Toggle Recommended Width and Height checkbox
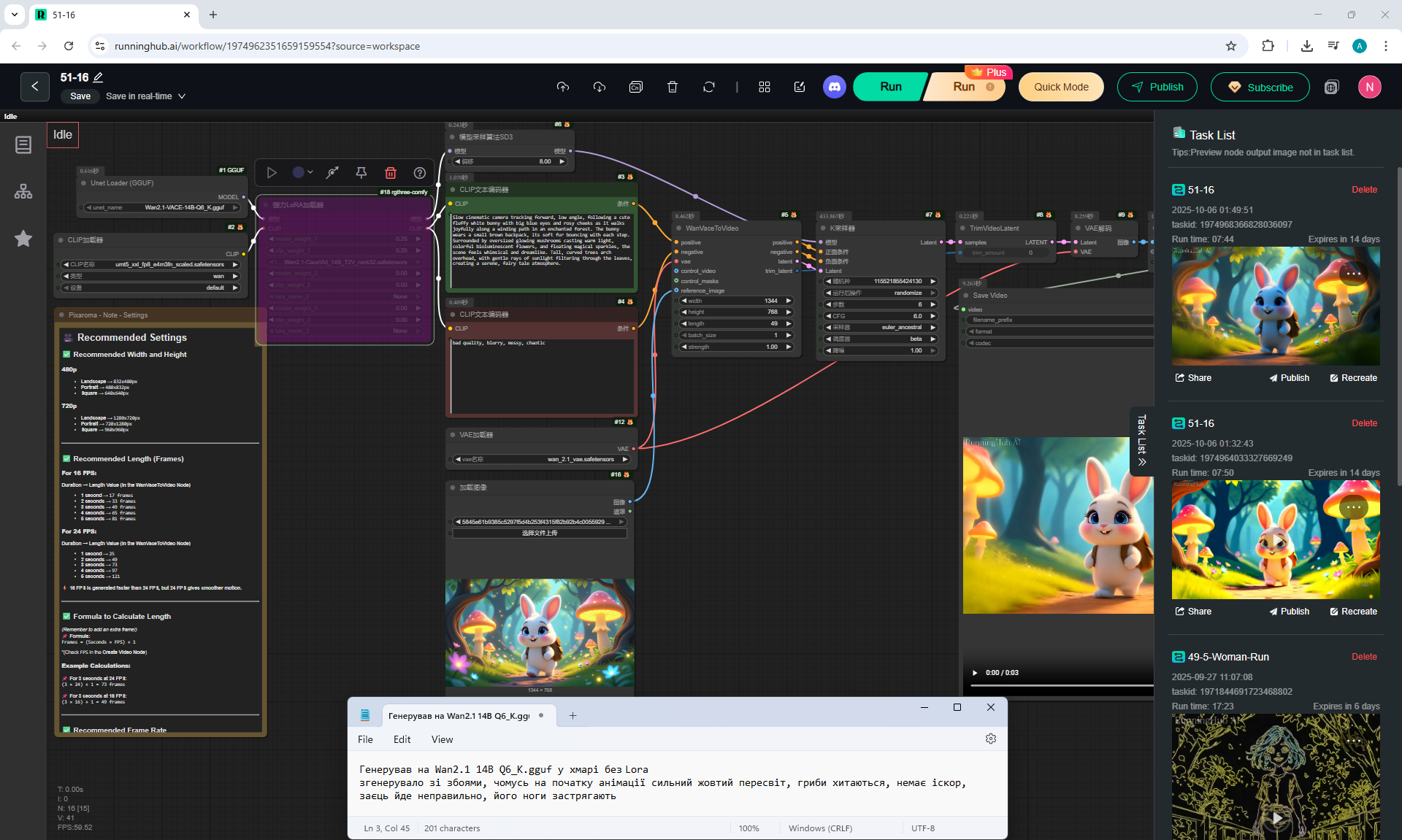Screen dimensions: 1402x840 pos(66,355)
